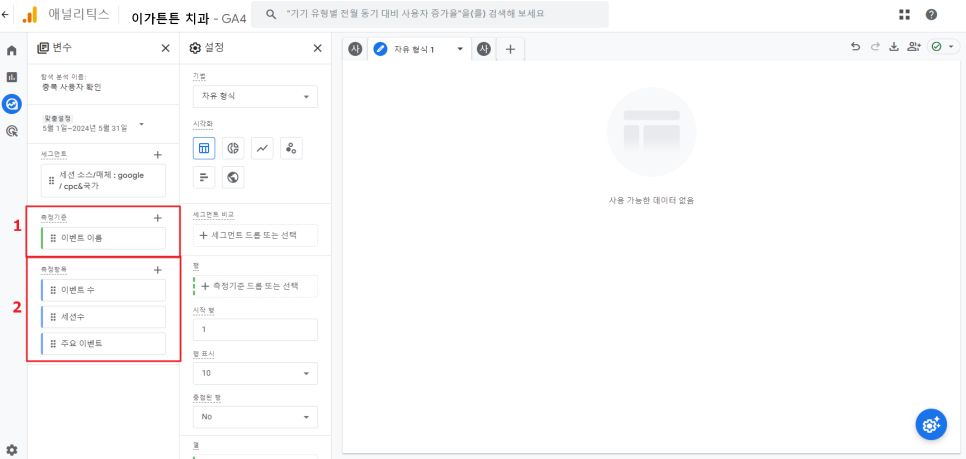The width and height of the screenshot is (966, 459).
Task: Close the 변수 panel
Action: point(165,48)
